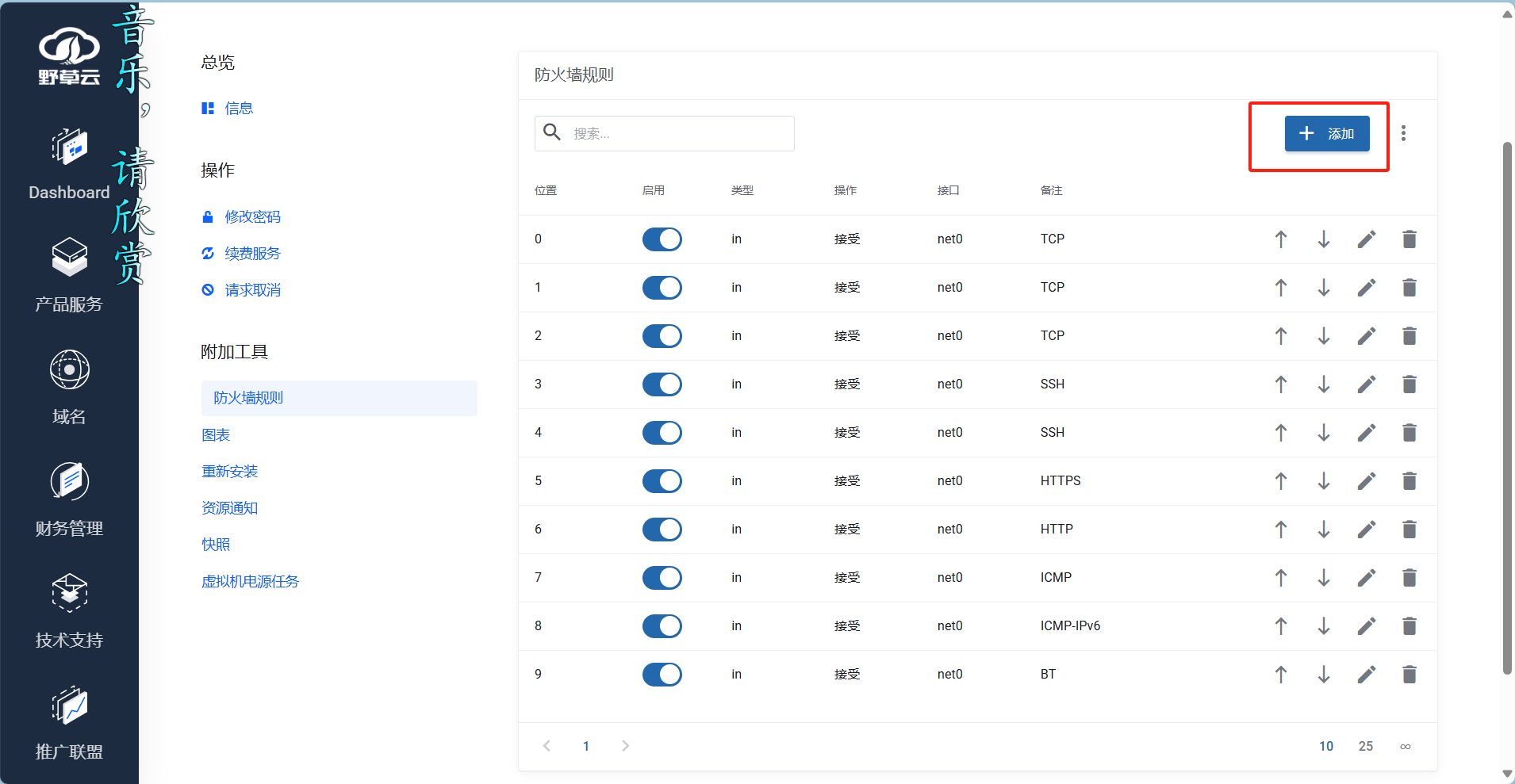
Task: Delete the rule at position 0
Action: 1410,239
